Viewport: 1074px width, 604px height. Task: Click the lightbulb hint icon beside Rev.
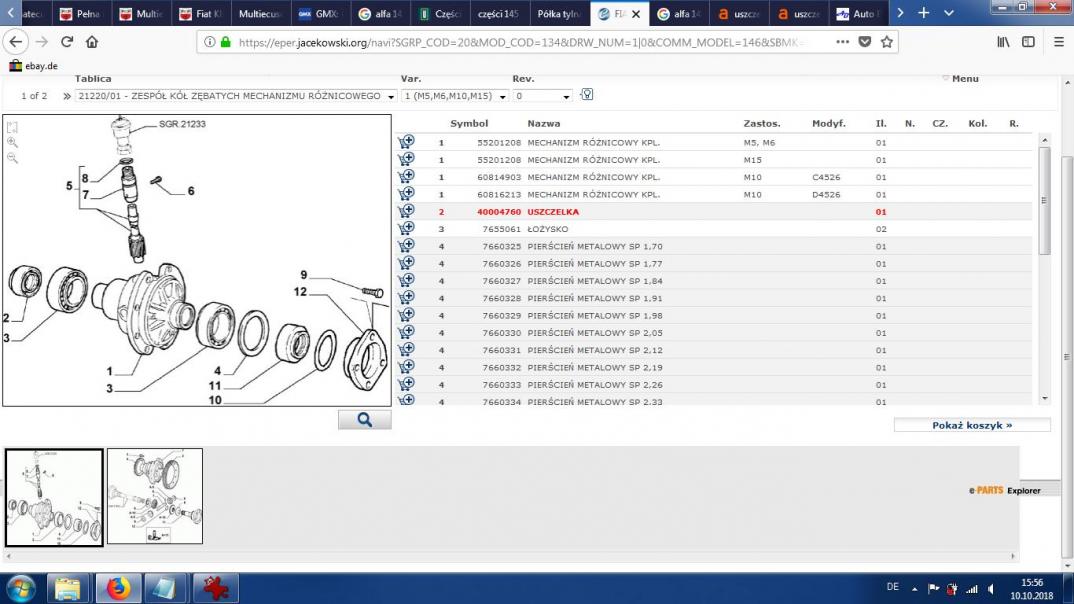pyautogui.click(x=587, y=95)
